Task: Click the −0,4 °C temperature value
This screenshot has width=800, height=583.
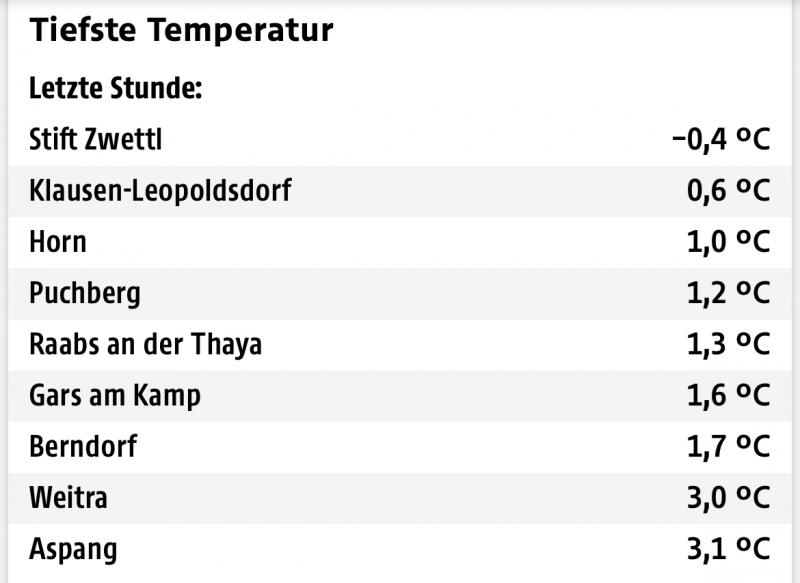Action: pos(720,140)
